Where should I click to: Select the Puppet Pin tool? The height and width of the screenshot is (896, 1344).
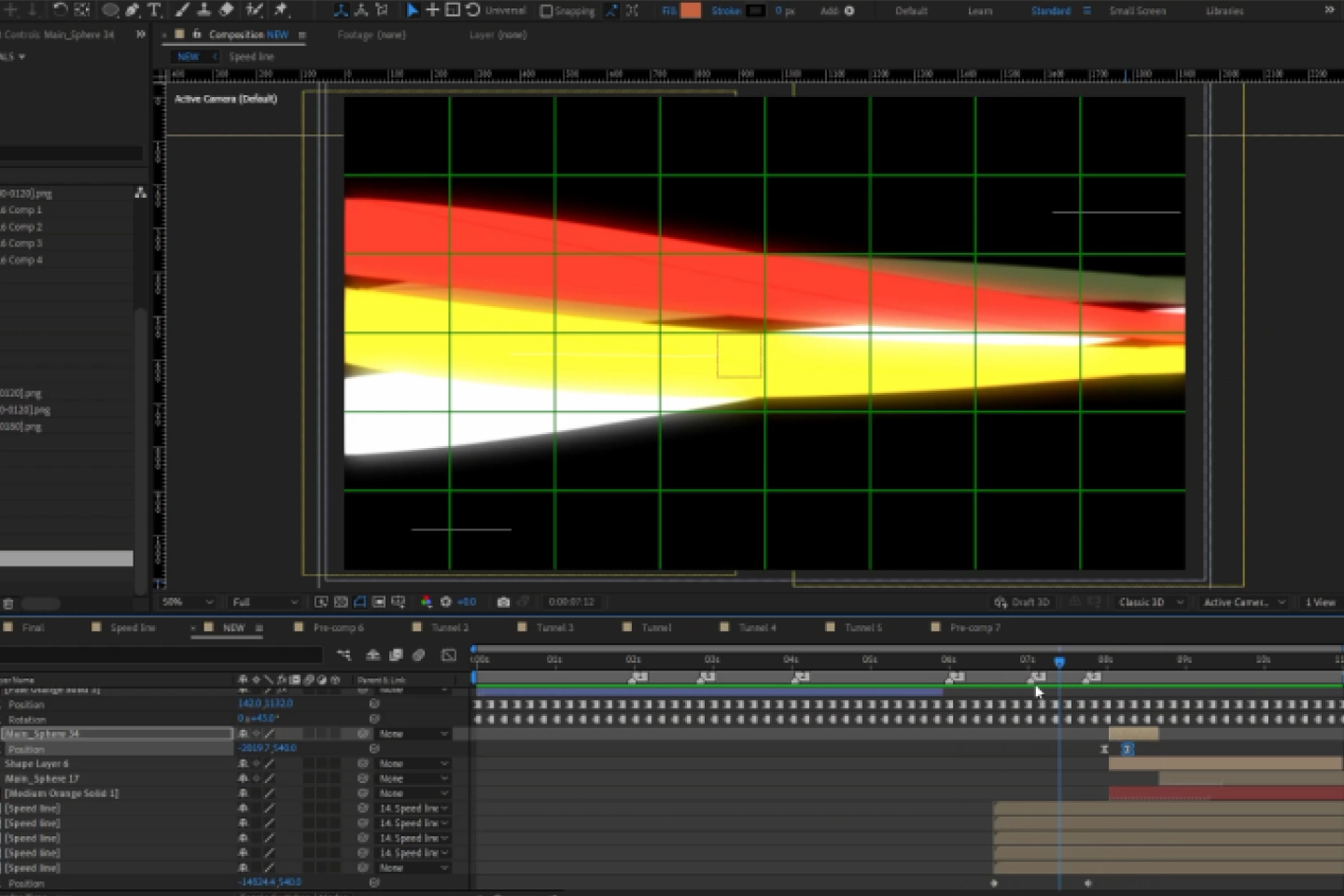(280, 10)
